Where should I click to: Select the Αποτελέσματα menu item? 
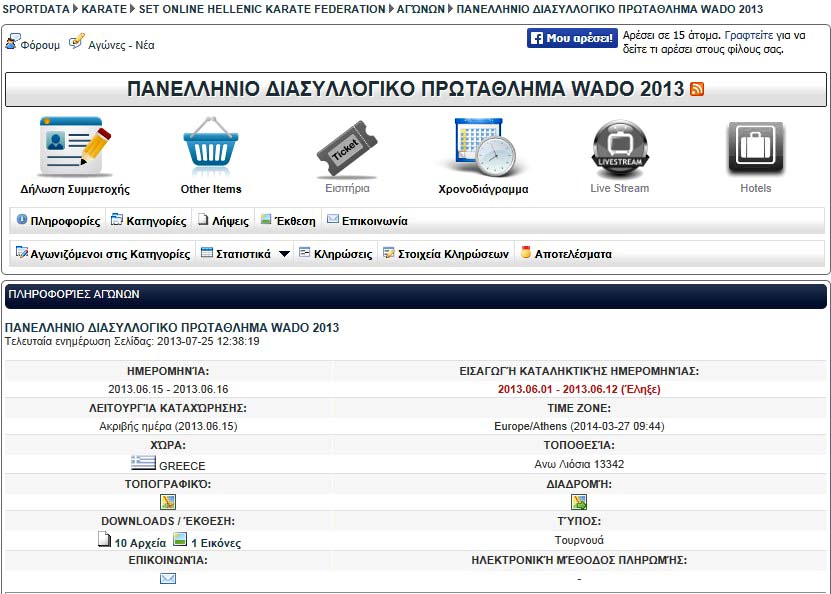(x=566, y=254)
